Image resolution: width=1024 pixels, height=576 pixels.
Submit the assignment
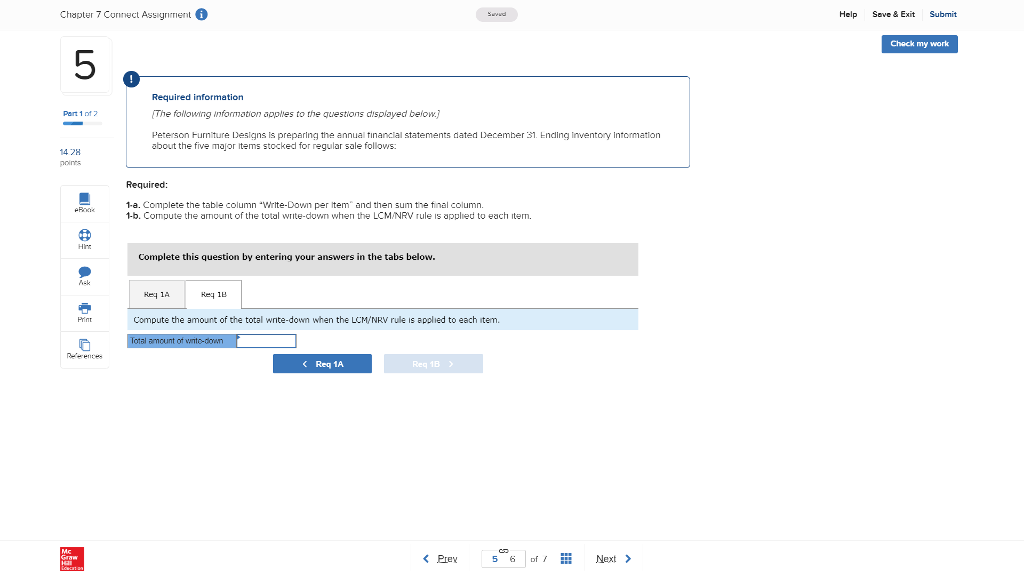pyautogui.click(x=943, y=14)
